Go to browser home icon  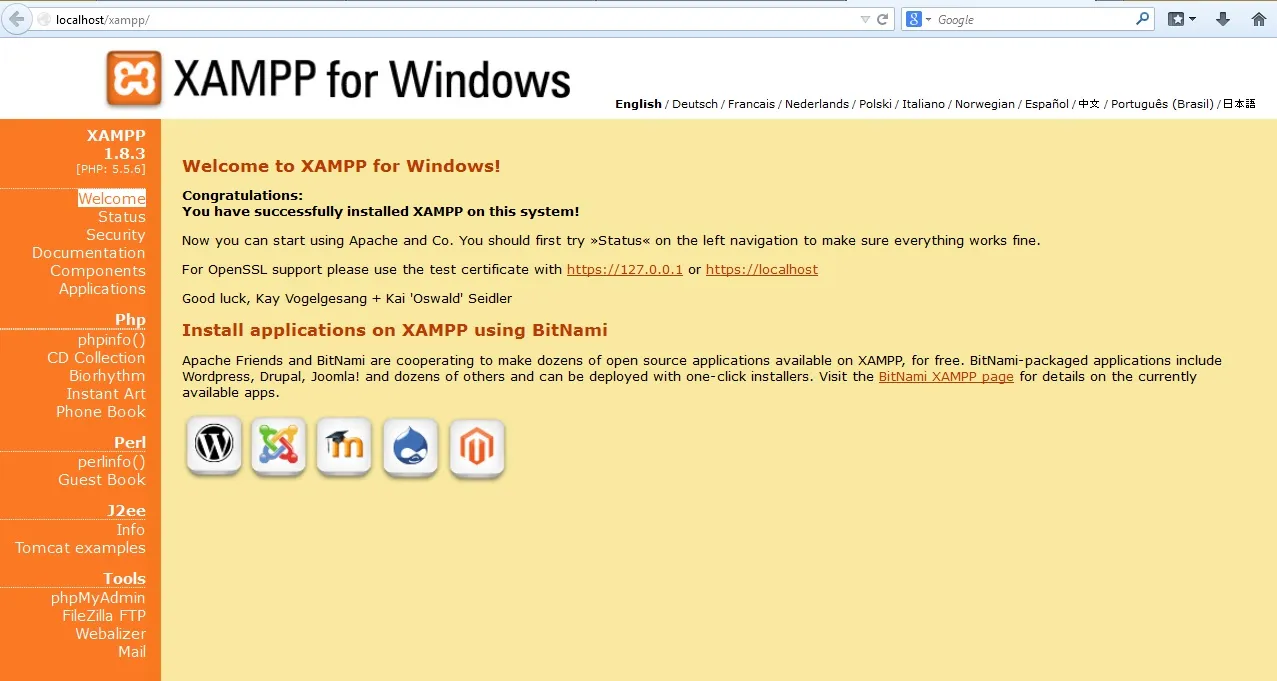1258,19
